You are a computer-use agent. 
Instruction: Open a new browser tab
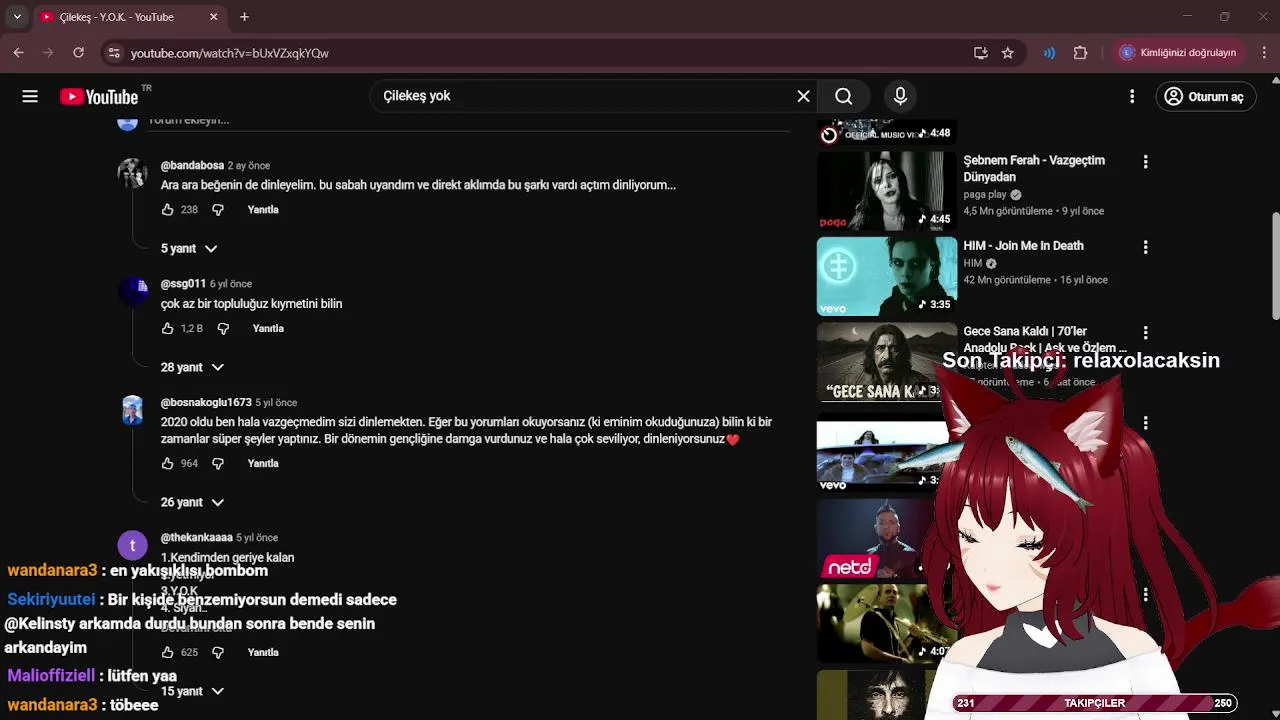click(244, 17)
